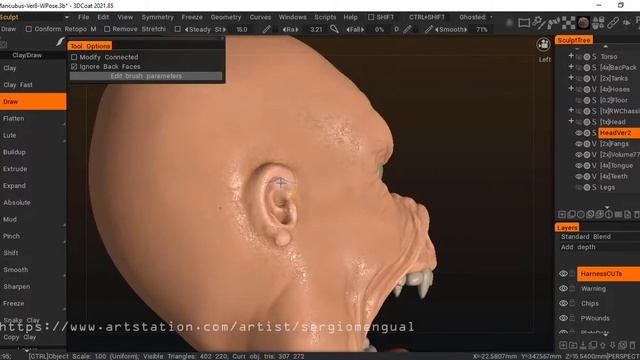The image size is (640, 360).
Task: Hide the [4x]Tongue volume eye icon
Action: click(578, 166)
